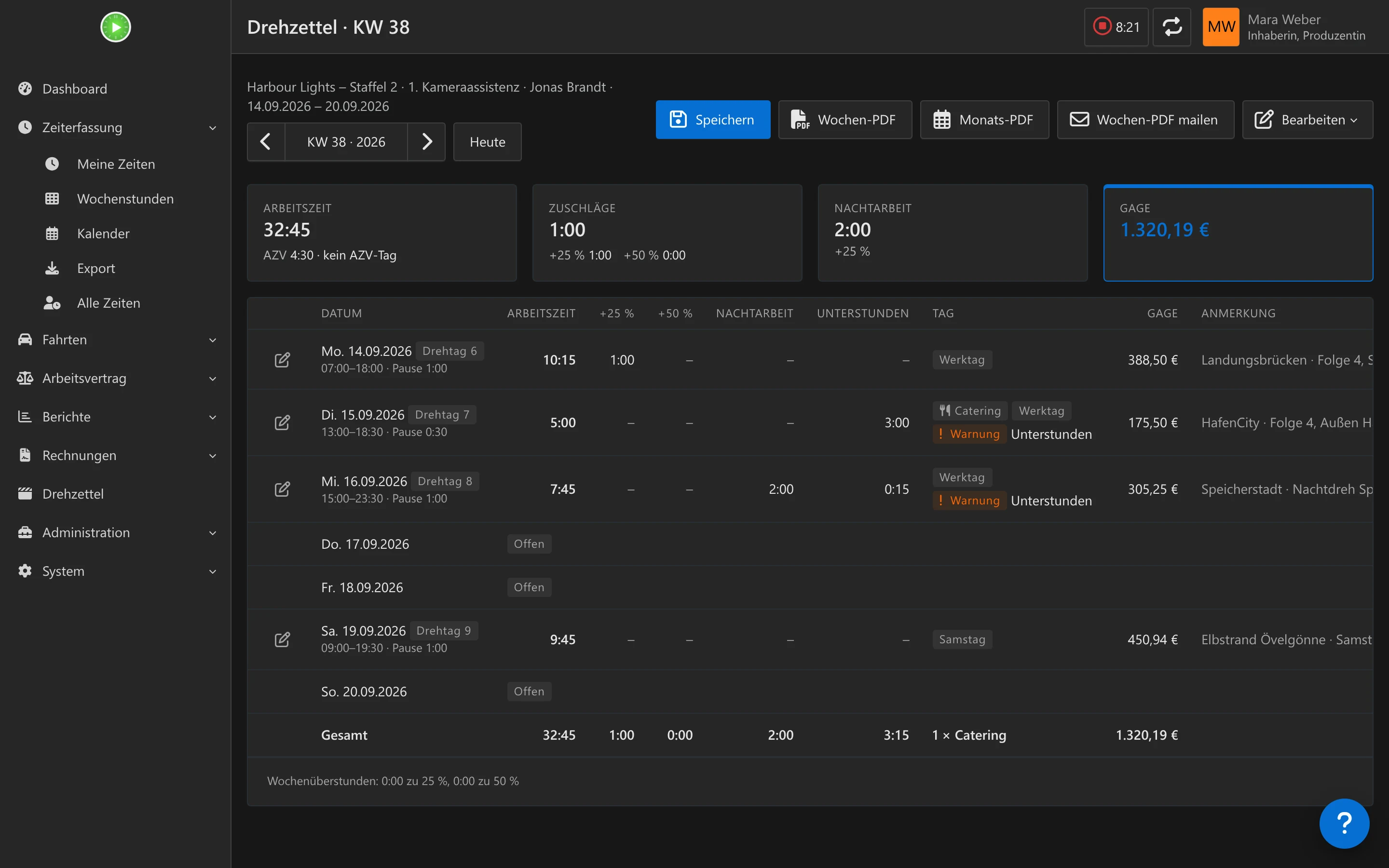
Task: Click the Wochenstunden table icon
Action: (52, 199)
